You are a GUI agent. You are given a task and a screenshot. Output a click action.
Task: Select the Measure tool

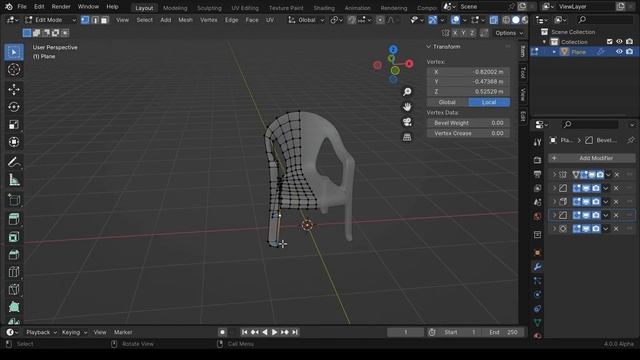(x=14, y=180)
